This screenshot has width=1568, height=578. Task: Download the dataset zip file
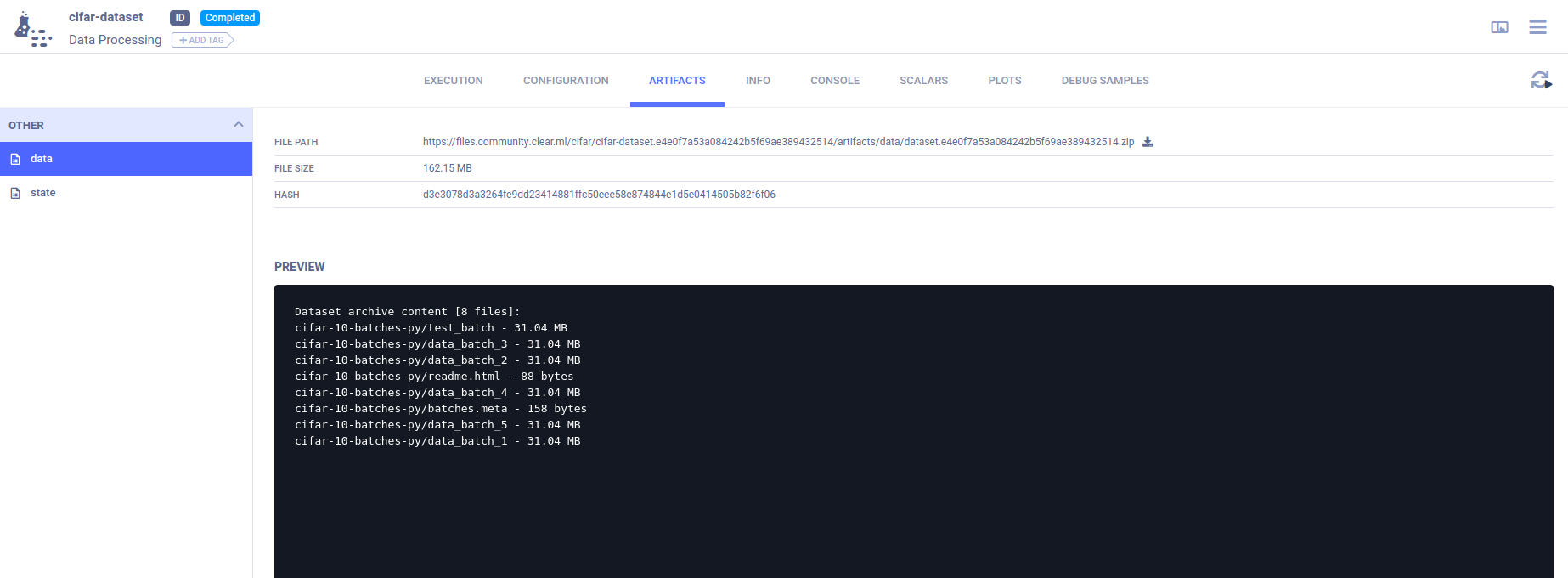[x=1148, y=142]
